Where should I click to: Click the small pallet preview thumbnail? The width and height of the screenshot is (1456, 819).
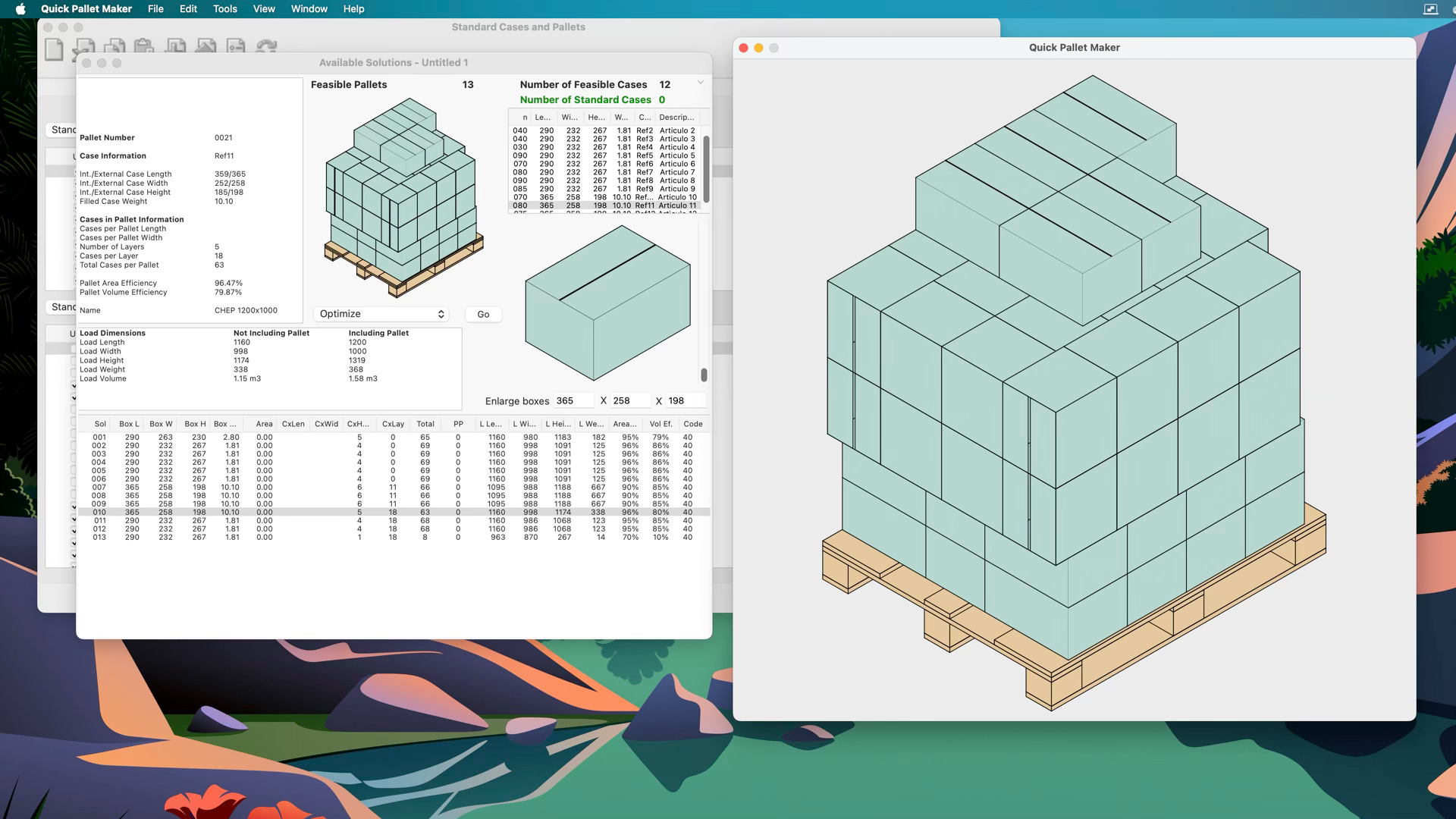coord(403,197)
